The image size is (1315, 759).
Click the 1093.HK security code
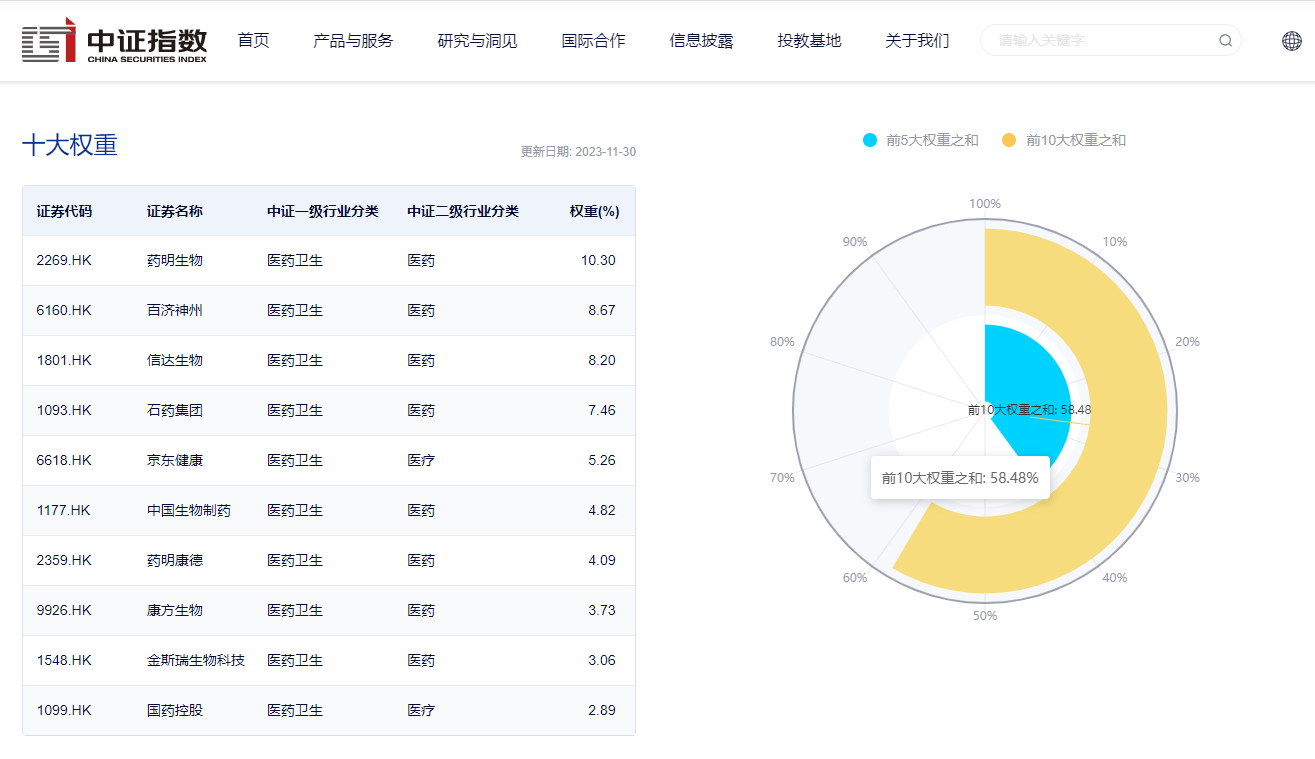(x=64, y=410)
